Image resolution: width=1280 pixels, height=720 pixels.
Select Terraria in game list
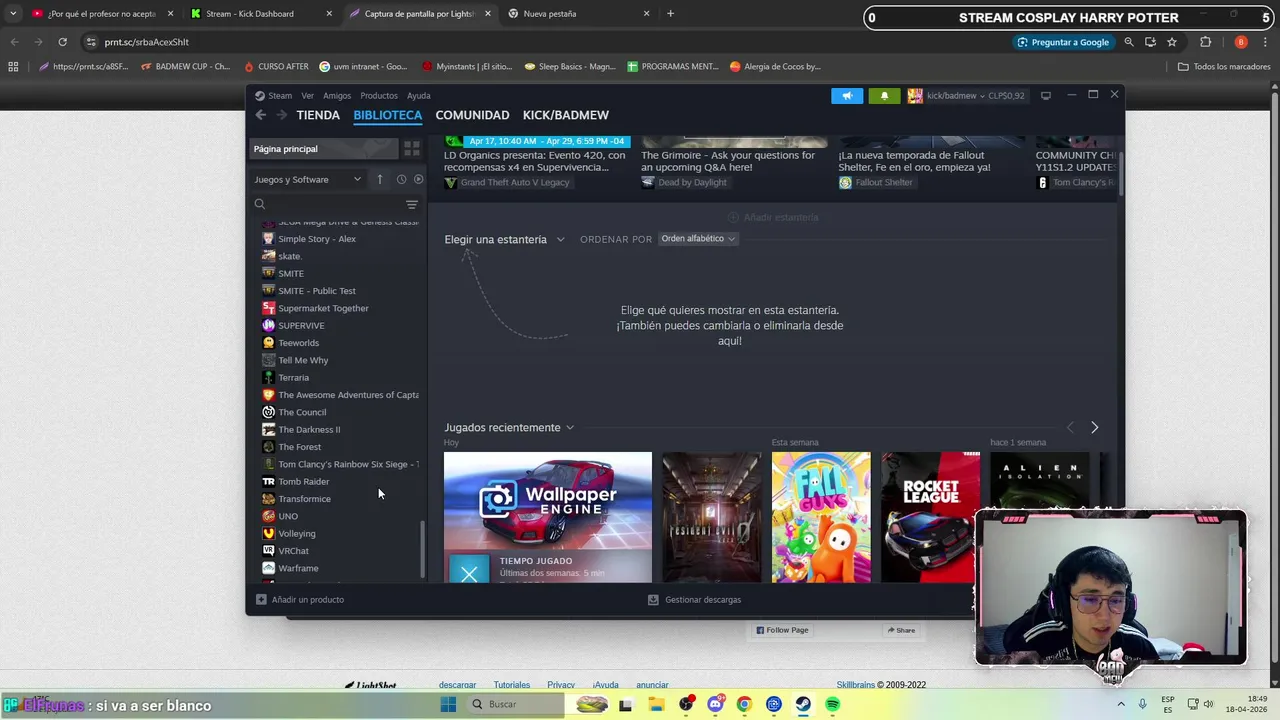point(293,378)
